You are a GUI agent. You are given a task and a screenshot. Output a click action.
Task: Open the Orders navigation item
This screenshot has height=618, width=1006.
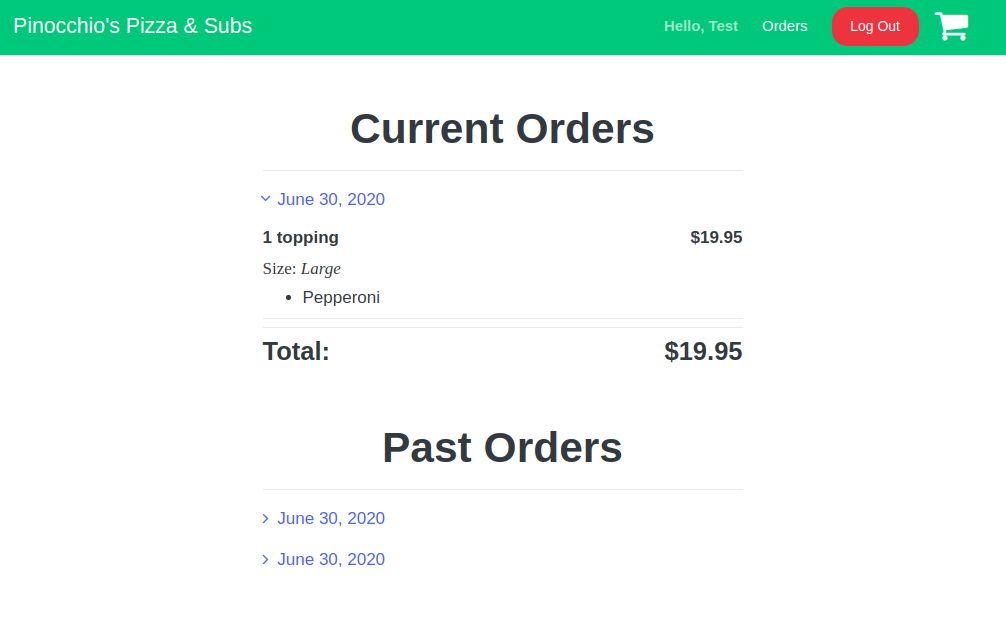[784, 26]
